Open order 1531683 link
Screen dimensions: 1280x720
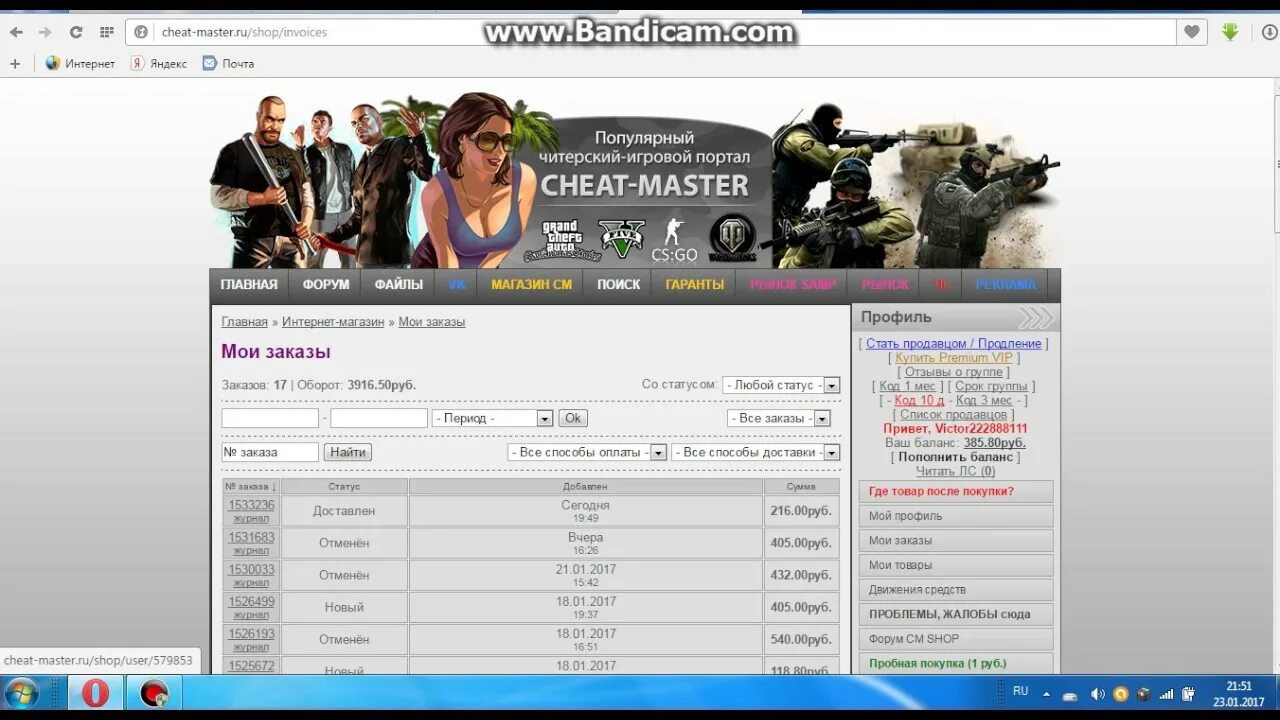click(x=251, y=537)
